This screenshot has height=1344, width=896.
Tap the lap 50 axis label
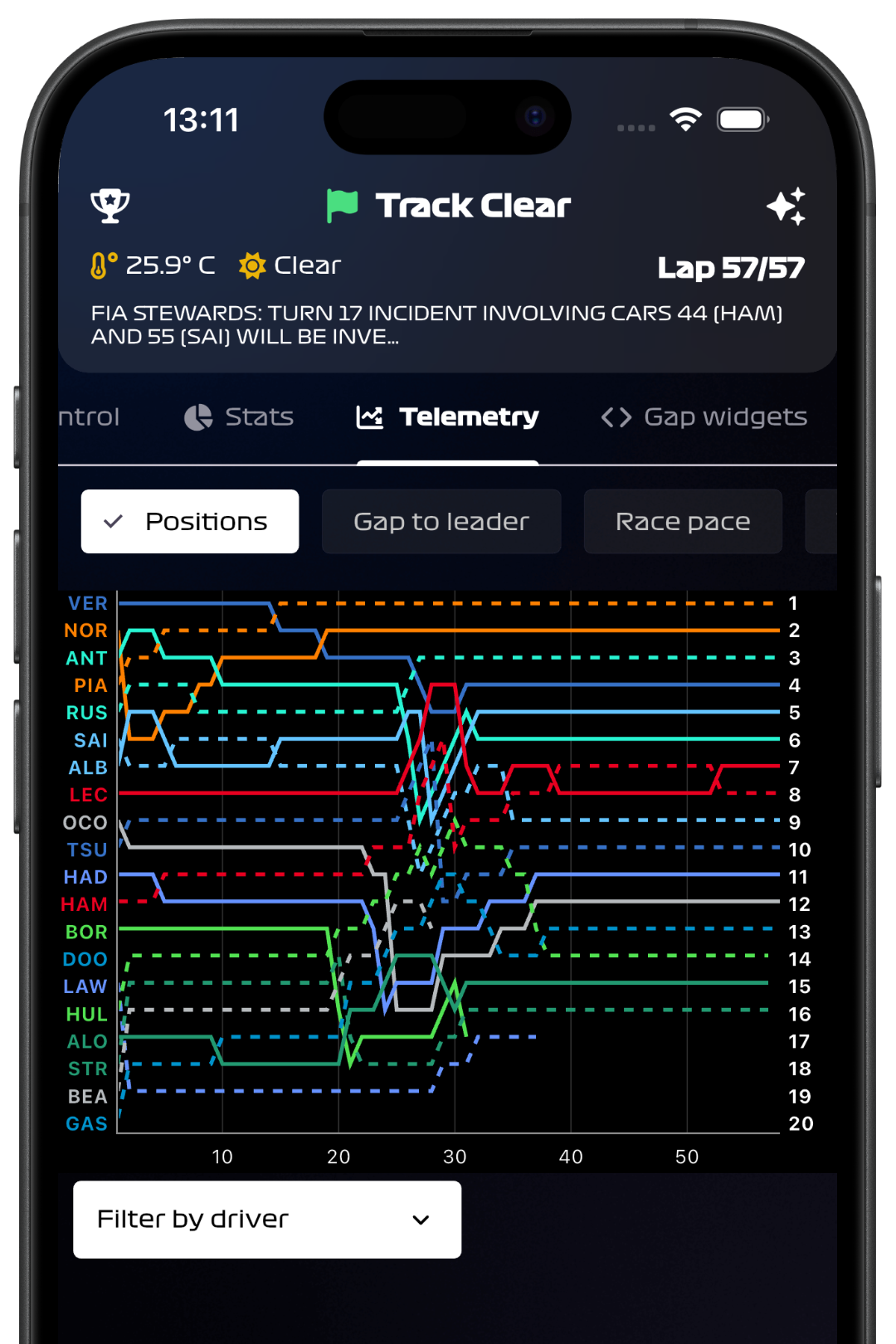pyautogui.click(x=687, y=1157)
